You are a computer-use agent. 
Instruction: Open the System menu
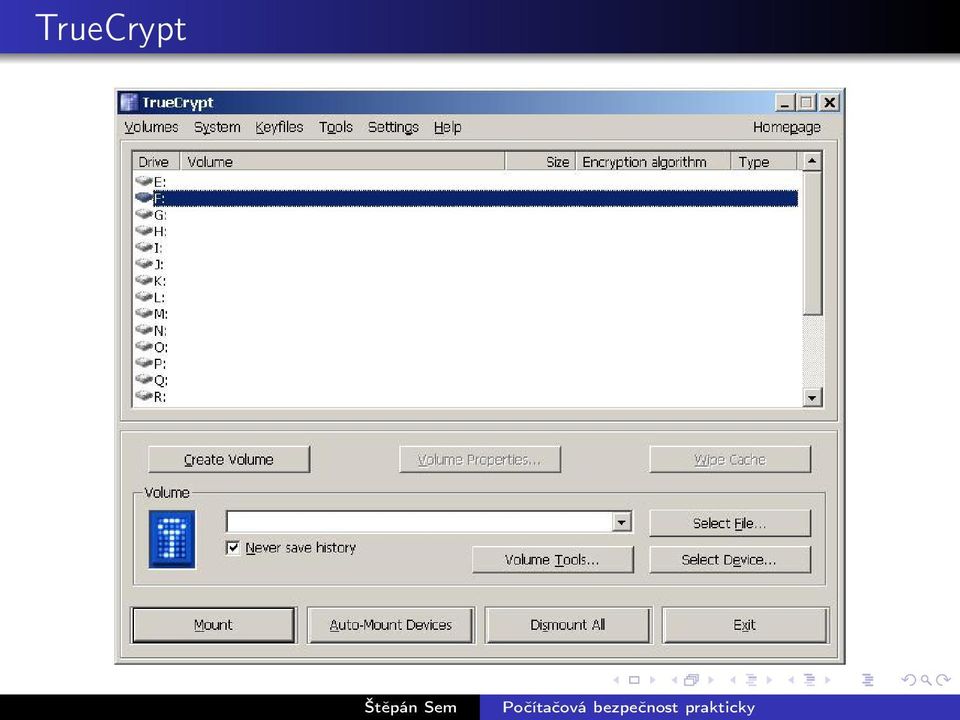(217, 127)
